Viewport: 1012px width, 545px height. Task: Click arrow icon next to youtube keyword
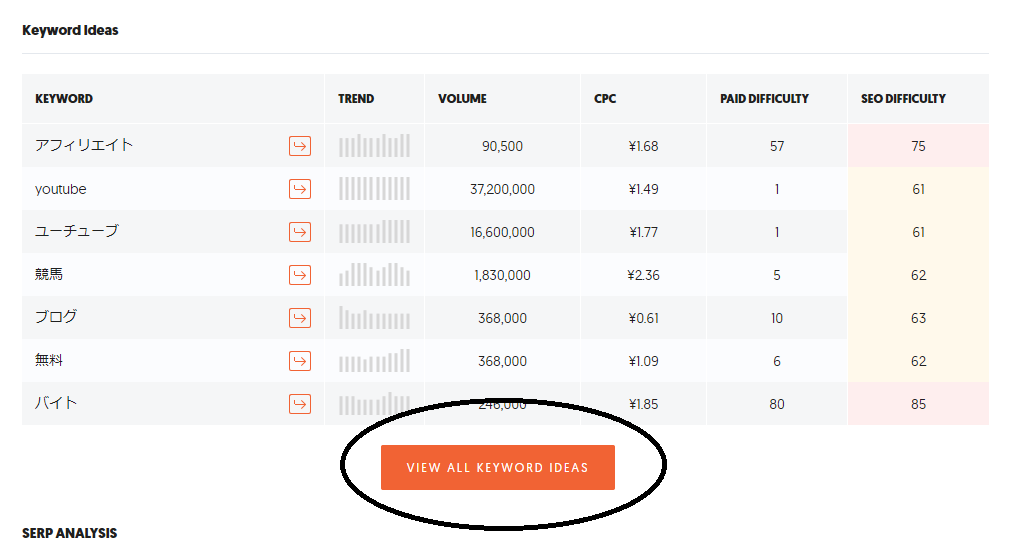(x=299, y=189)
